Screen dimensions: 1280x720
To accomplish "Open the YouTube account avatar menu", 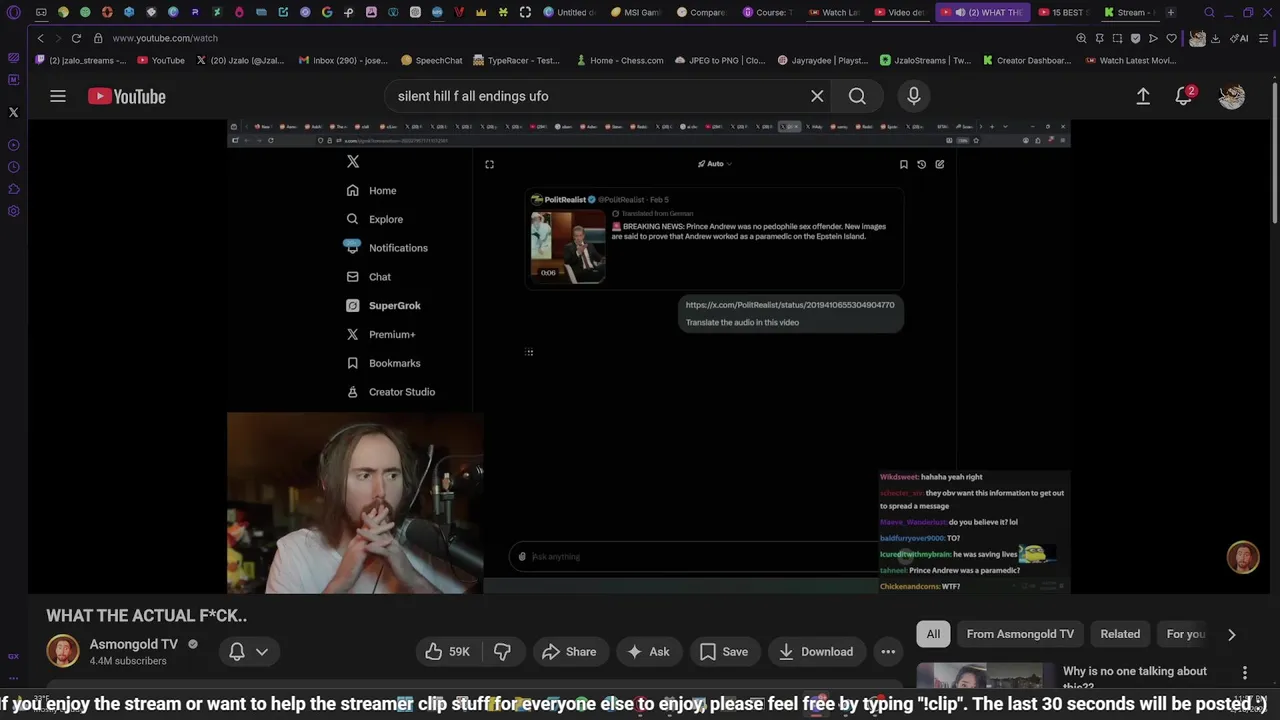I will (1232, 96).
